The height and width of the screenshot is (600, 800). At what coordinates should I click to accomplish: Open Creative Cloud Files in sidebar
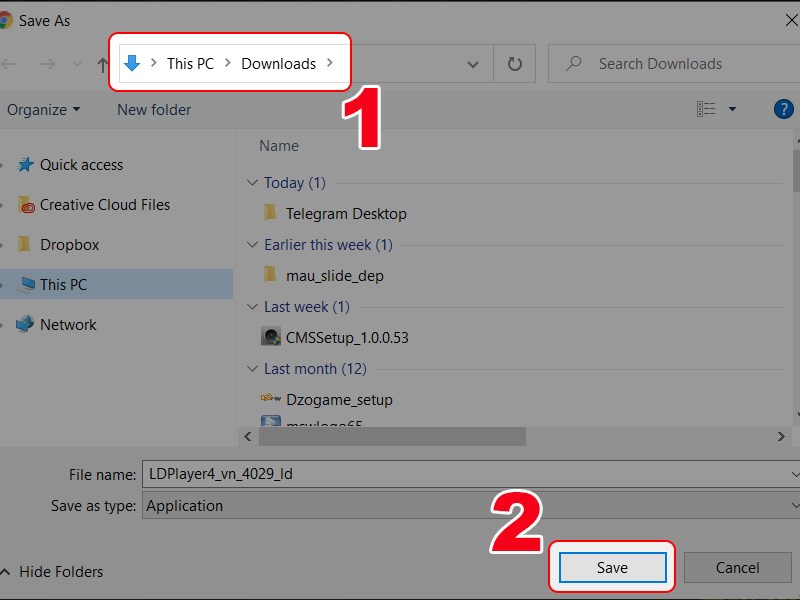104,205
